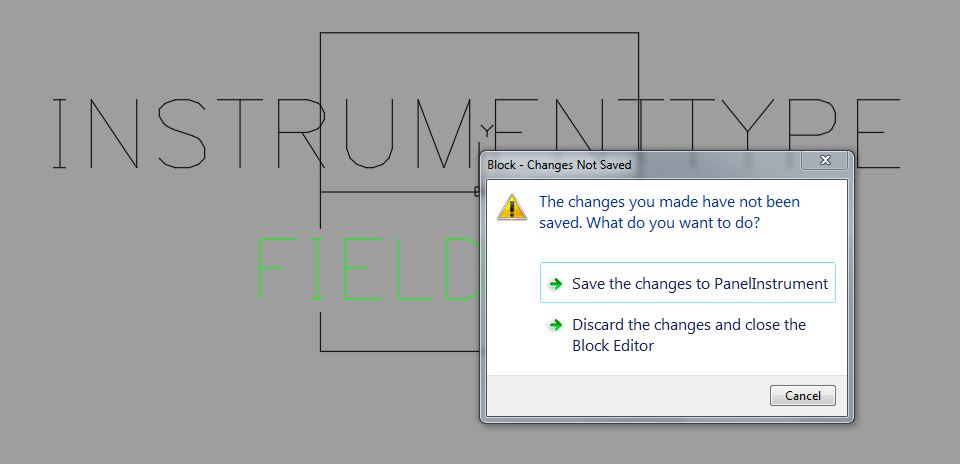Click the green arrow icon beside Discard
This screenshot has width=960, height=464.
(555, 325)
